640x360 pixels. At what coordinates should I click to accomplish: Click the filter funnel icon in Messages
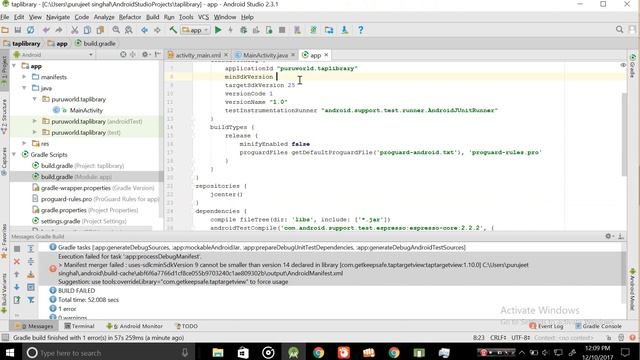click(31, 300)
